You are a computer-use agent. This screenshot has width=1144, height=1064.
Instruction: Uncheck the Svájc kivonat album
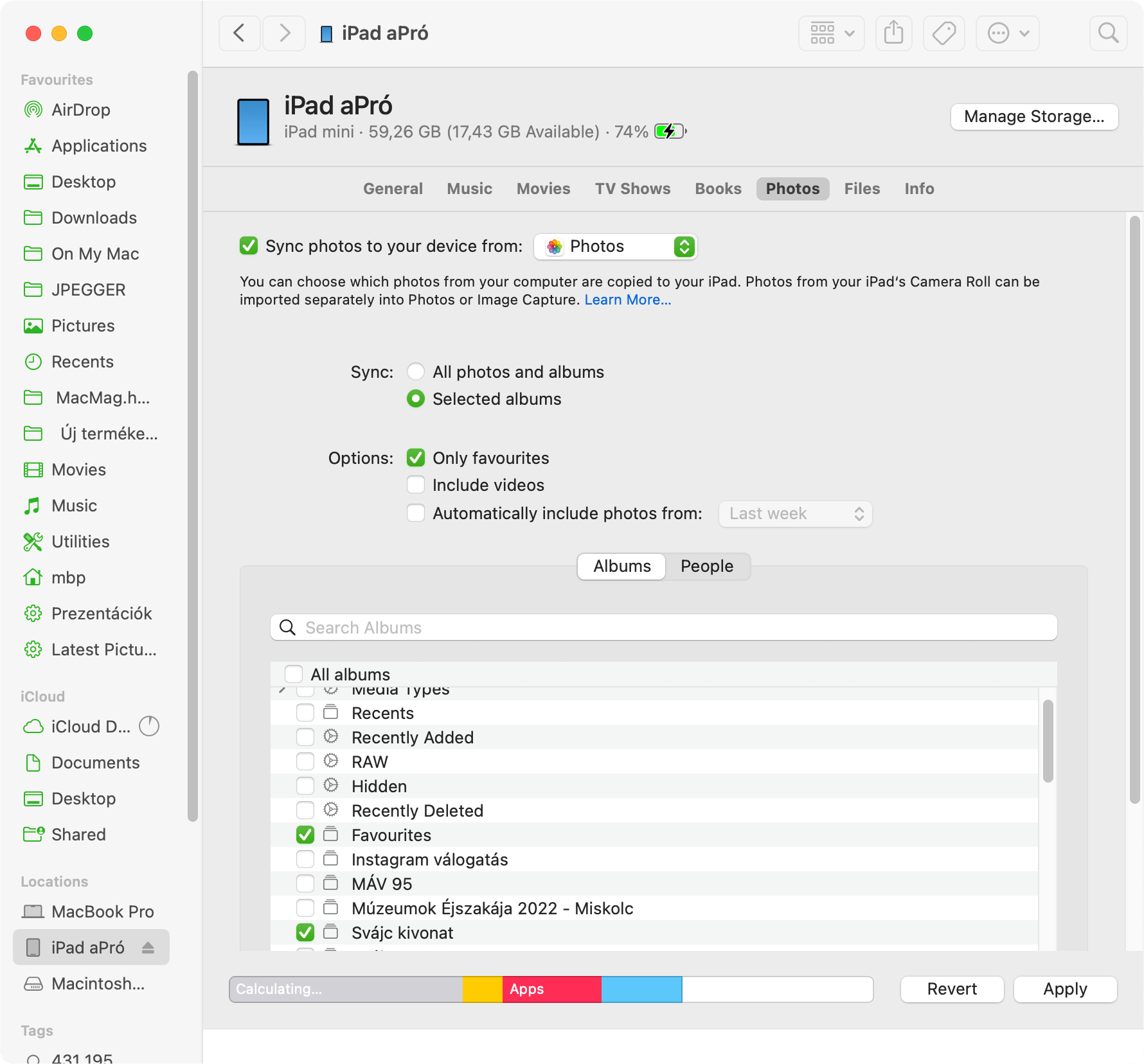[305, 932]
